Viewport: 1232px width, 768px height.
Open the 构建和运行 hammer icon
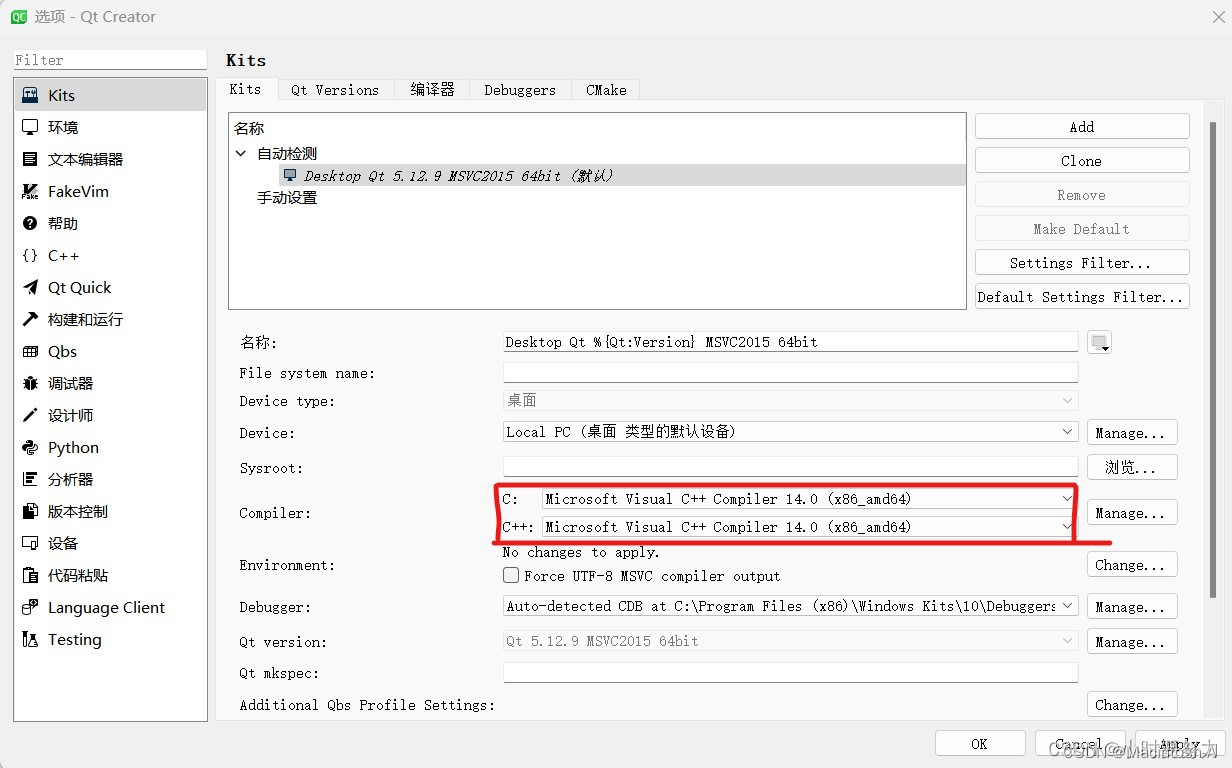[30, 319]
